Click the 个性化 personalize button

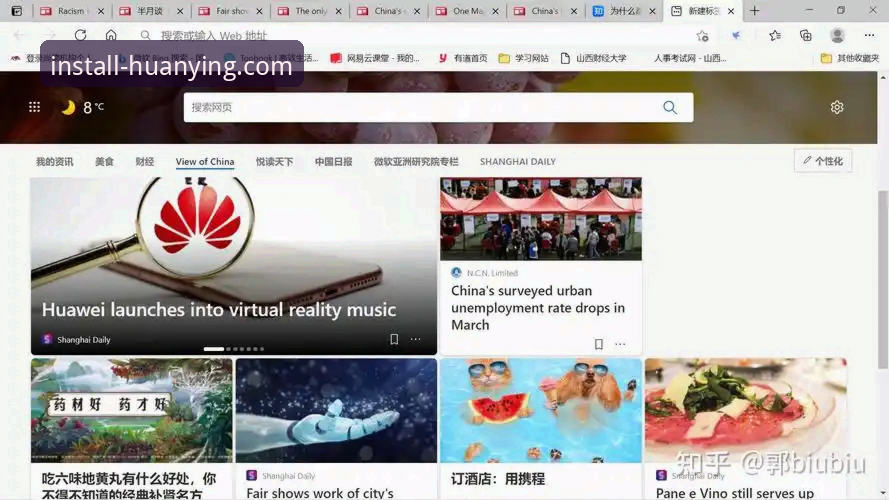point(823,161)
